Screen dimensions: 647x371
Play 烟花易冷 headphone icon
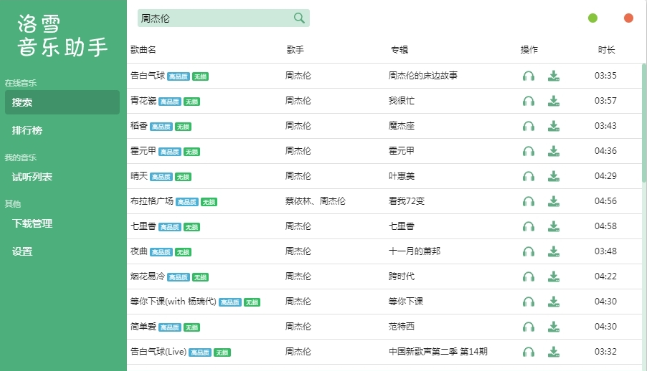pos(529,276)
